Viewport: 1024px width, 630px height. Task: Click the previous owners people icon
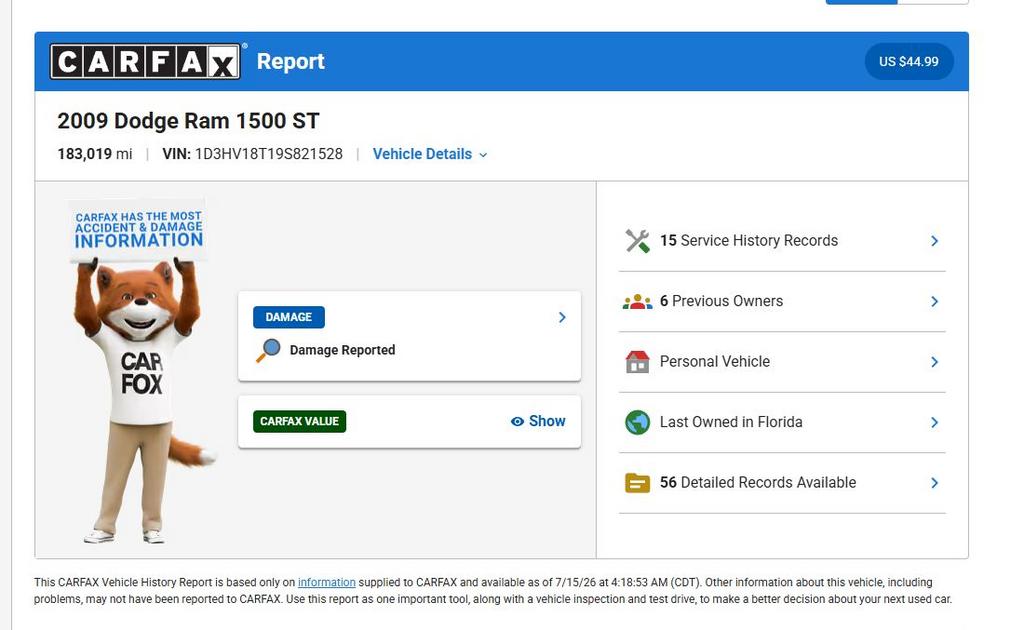[637, 302]
